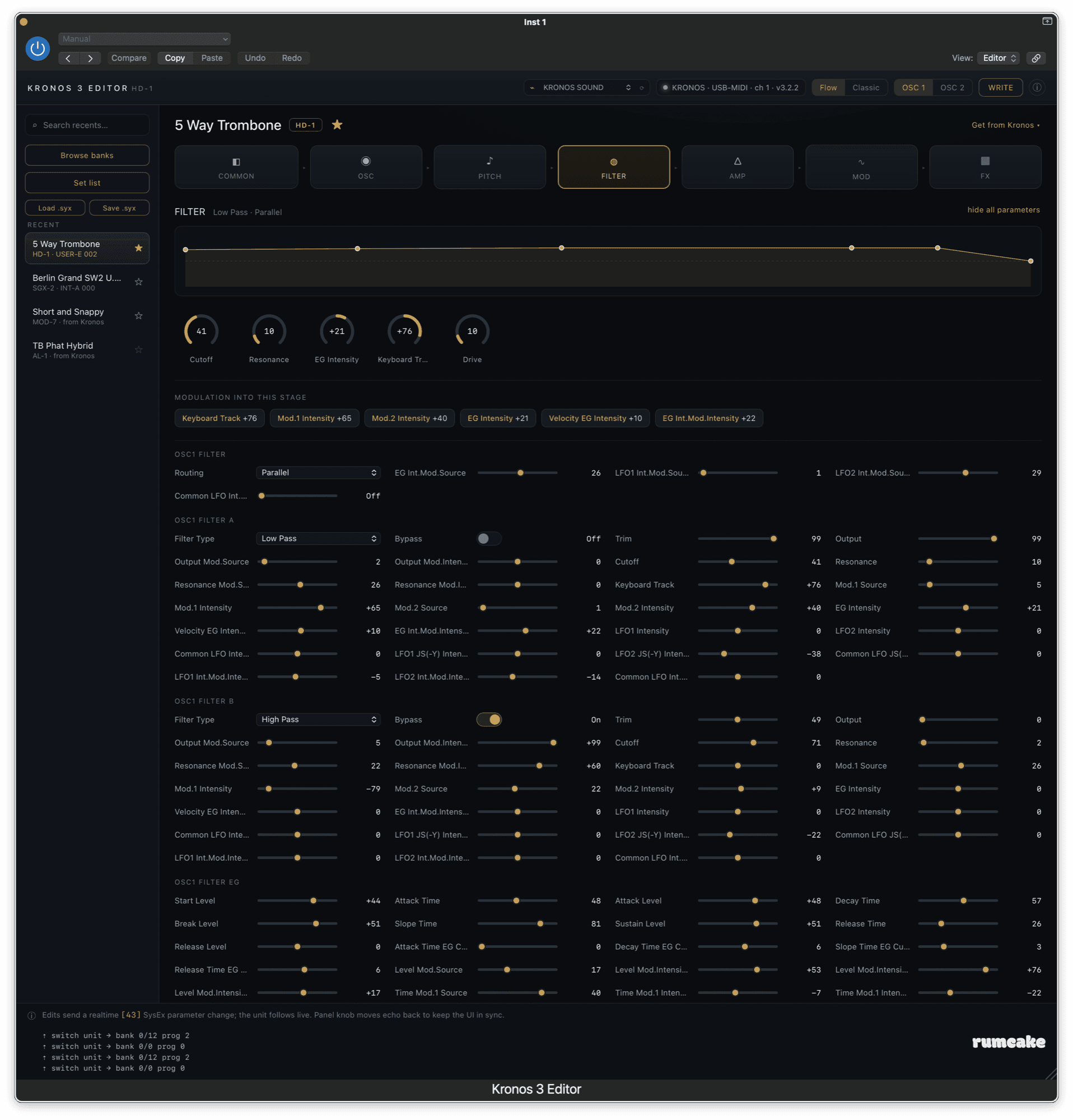Click the Mod.2 Intensity +40 modulation chip
The height and width of the screenshot is (1120, 1073).
409,418
